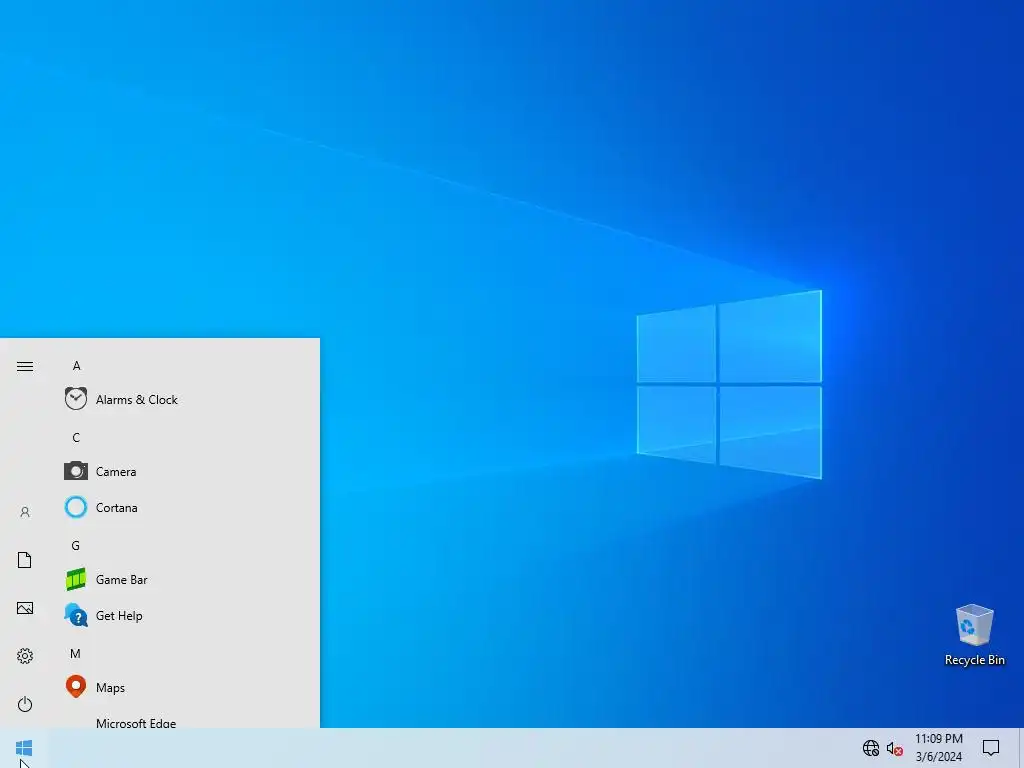The height and width of the screenshot is (768, 1024).
Task: Launch the Cortana app icon
Action: coord(76,507)
